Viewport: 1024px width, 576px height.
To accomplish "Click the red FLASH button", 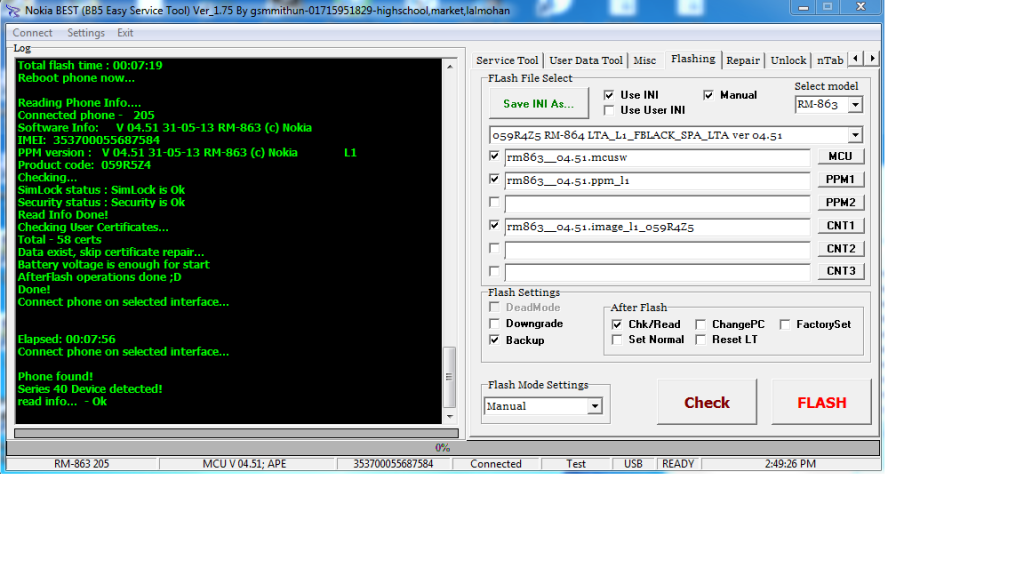I will click(x=821, y=403).
